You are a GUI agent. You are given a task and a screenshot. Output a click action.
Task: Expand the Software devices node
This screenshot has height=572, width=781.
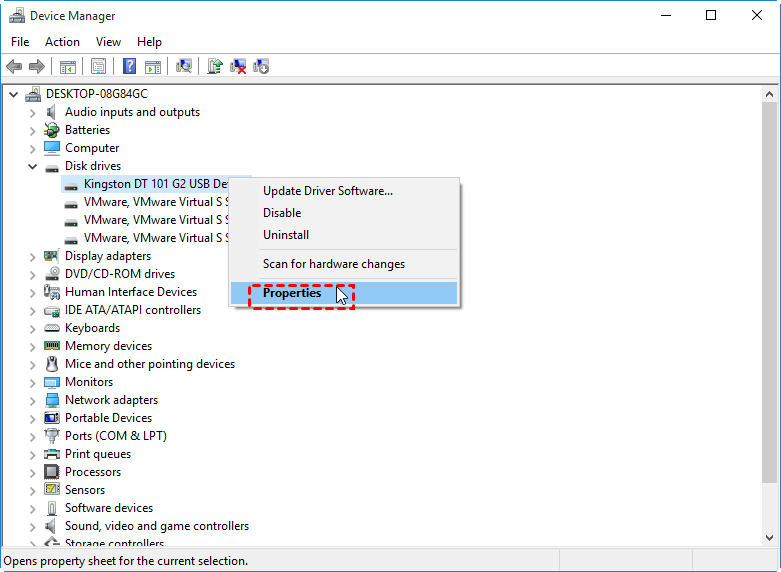(x=32, y=509)
